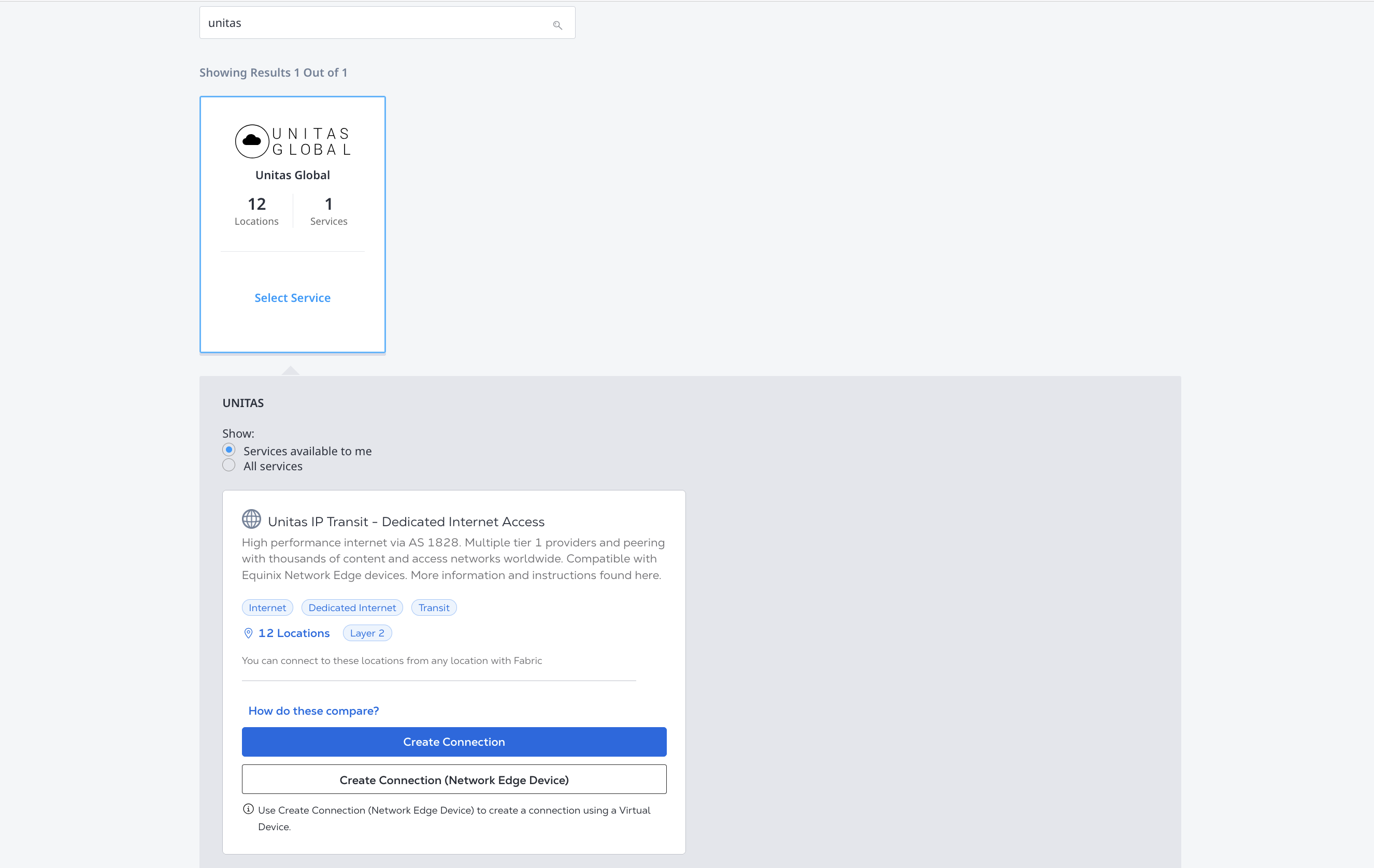Click the Transit tag
The height and width of the screenshot is (868, 1374).
(434, 608)
